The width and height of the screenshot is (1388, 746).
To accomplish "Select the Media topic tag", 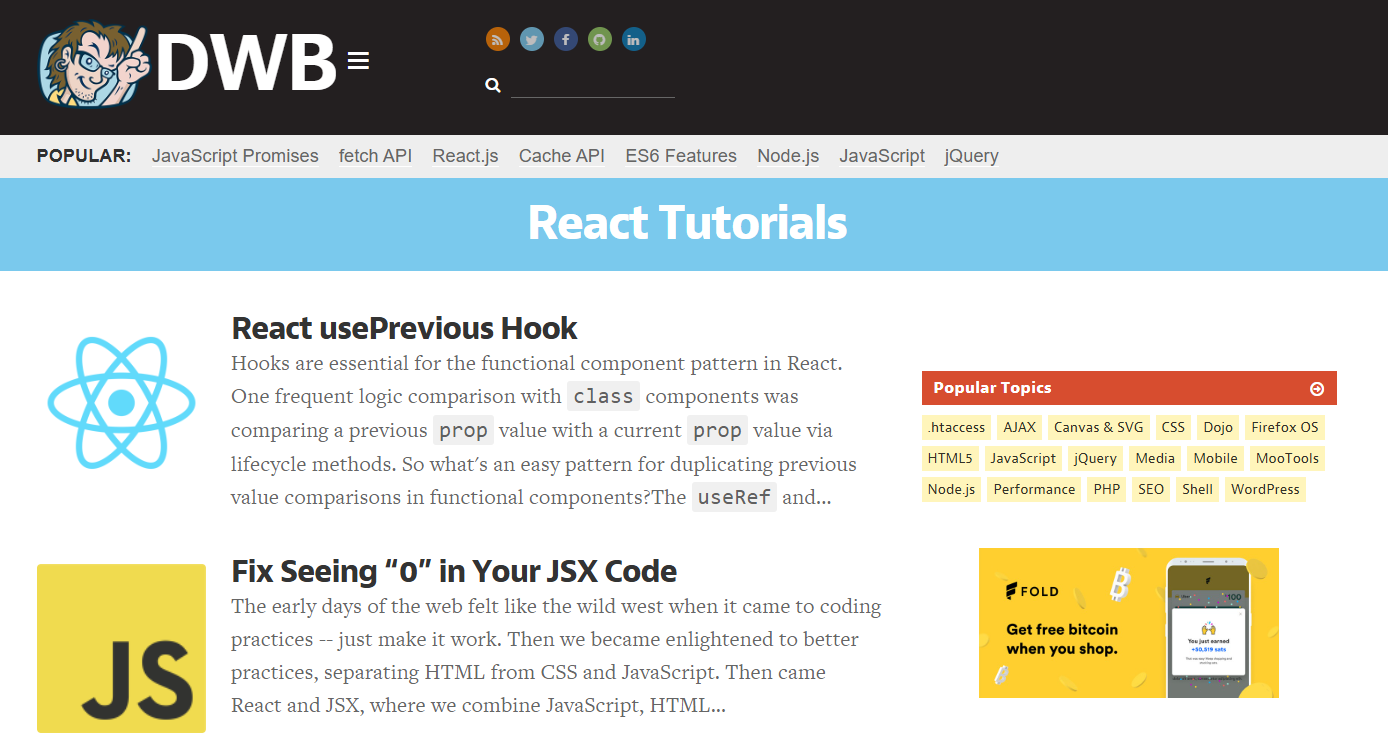I will pos(1155,458).
